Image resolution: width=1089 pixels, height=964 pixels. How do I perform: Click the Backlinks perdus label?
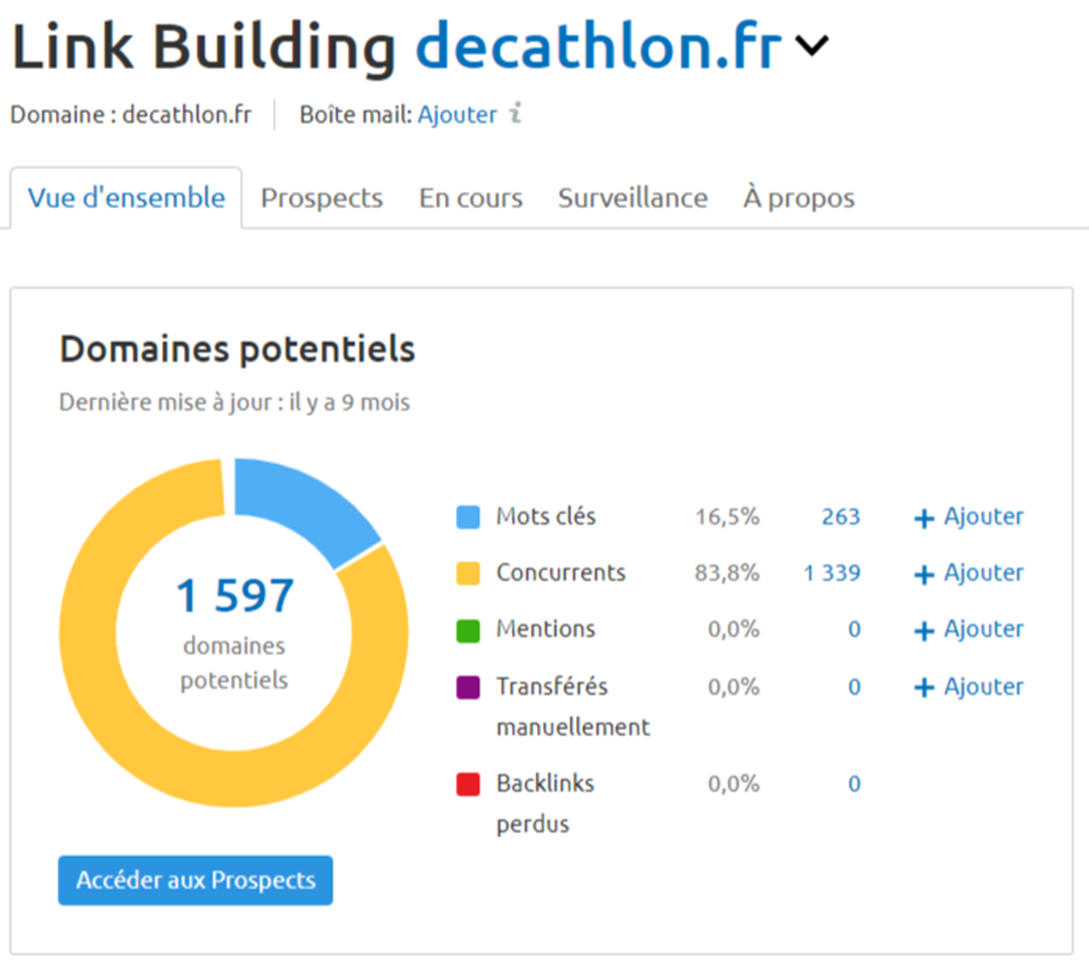click(545, 804)
